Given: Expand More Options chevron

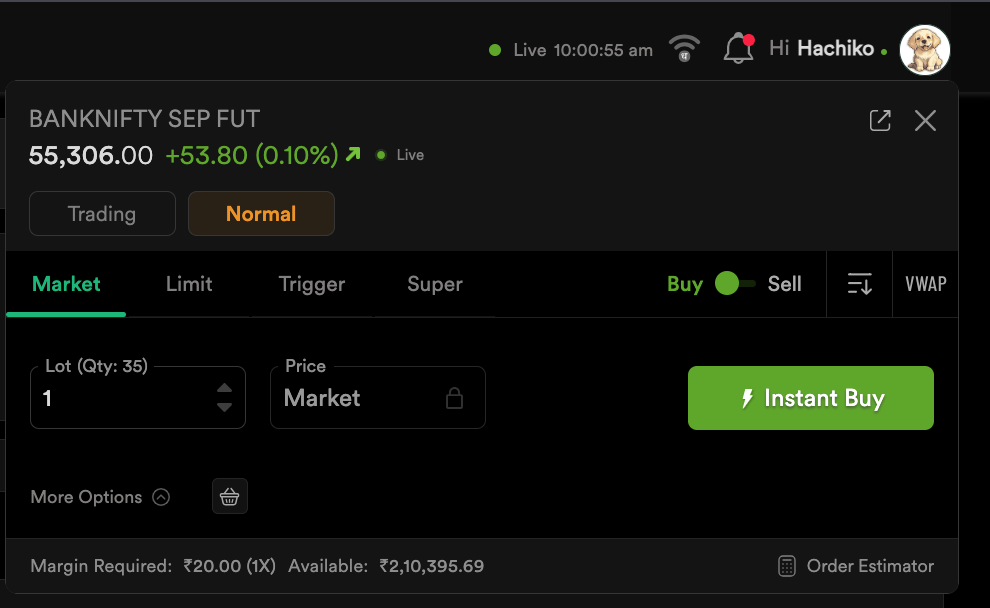Looking at the screenshot, I should point(161,497).
